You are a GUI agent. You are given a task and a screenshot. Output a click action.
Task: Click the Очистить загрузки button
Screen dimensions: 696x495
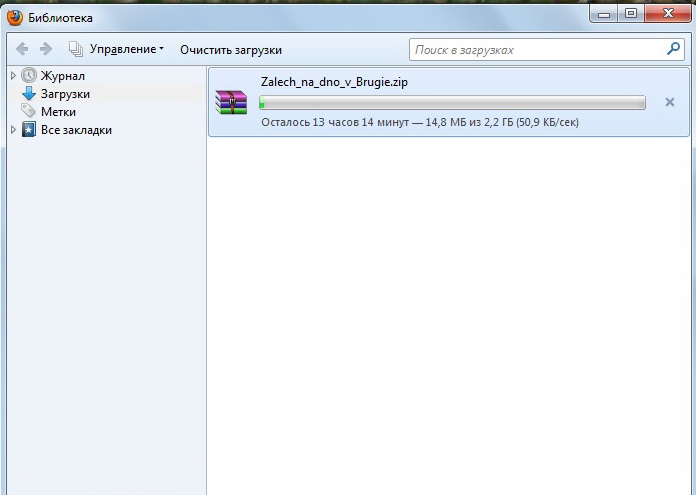[x=231, y=50]
